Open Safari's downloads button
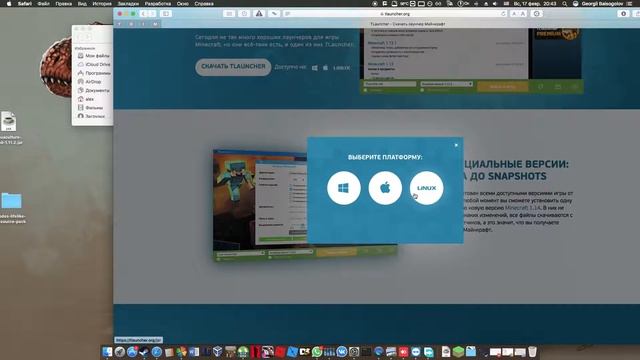The width and height of the screenshot is (640, 360). 623,13
